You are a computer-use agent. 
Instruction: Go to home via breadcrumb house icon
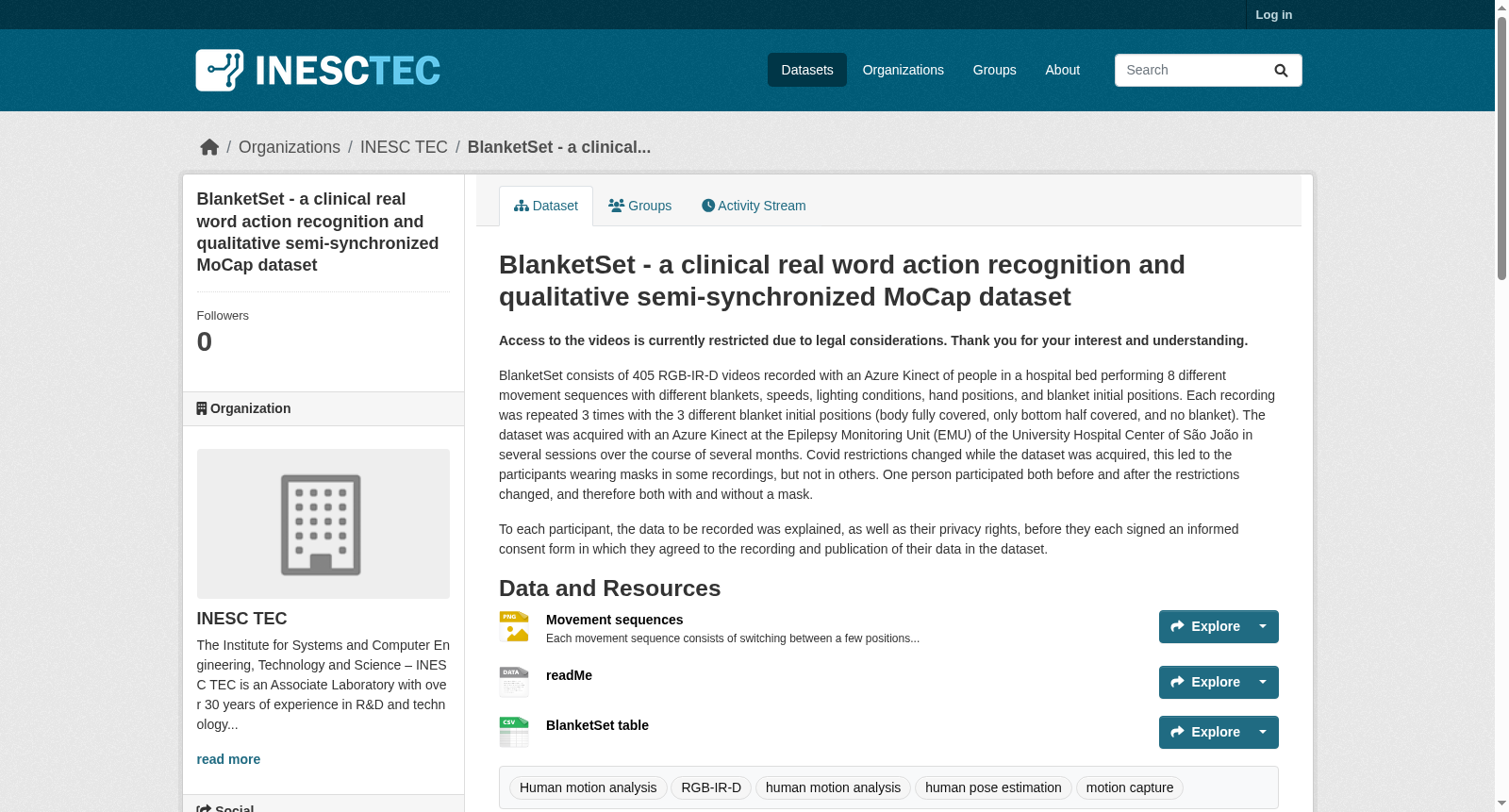click(x=209, y=147)
